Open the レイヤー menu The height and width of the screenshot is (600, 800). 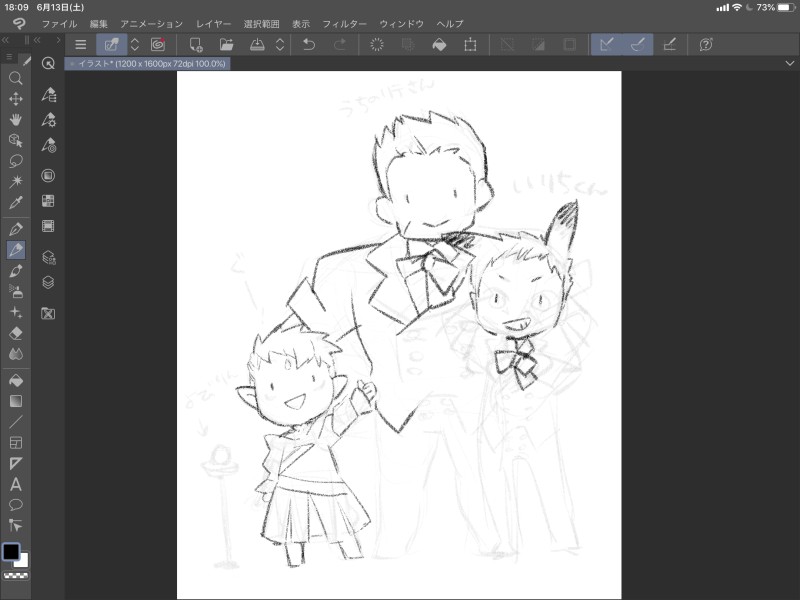(x=213, y=24)
